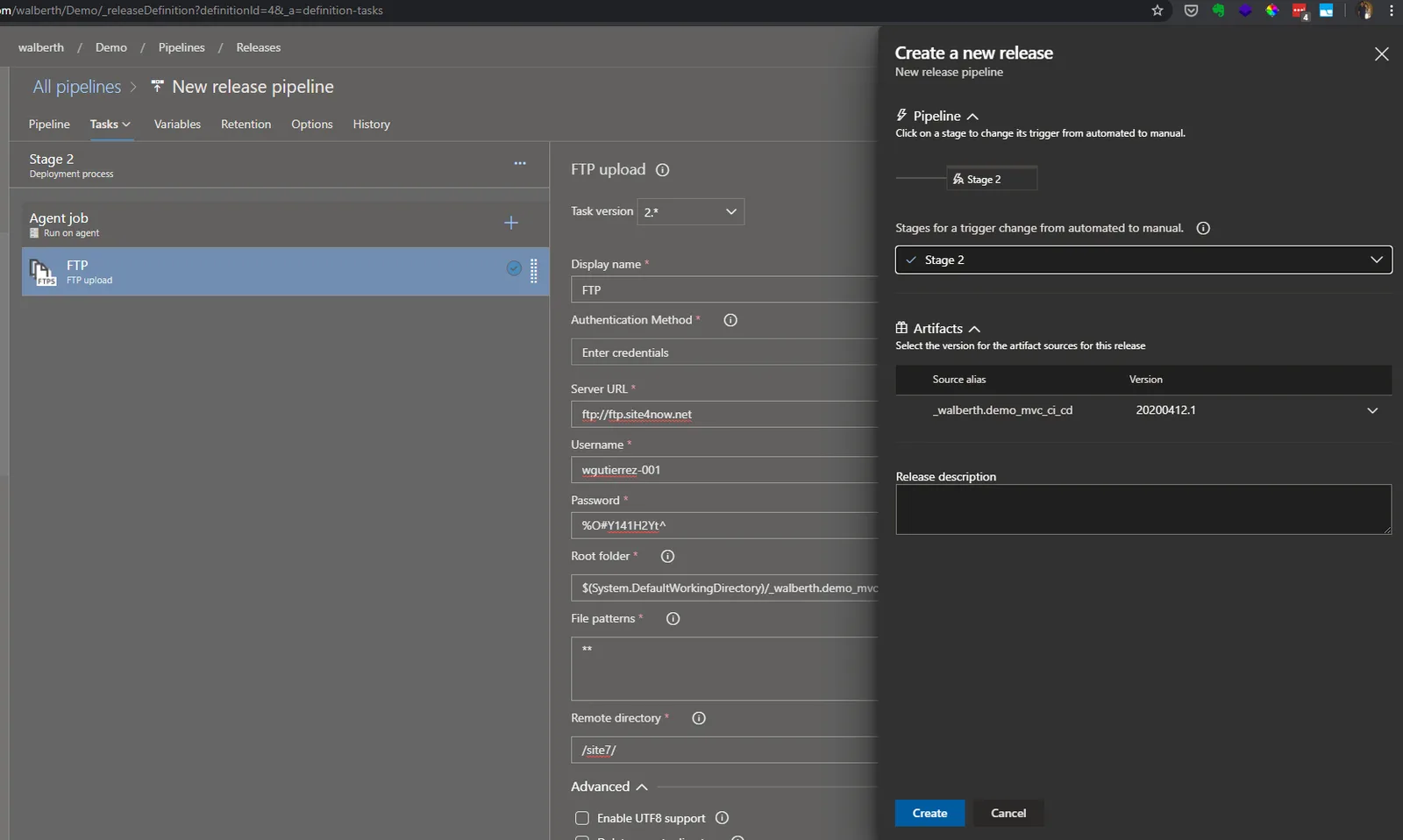Switch to the Retention tab
1403x840 pixels.
point(246,125)
